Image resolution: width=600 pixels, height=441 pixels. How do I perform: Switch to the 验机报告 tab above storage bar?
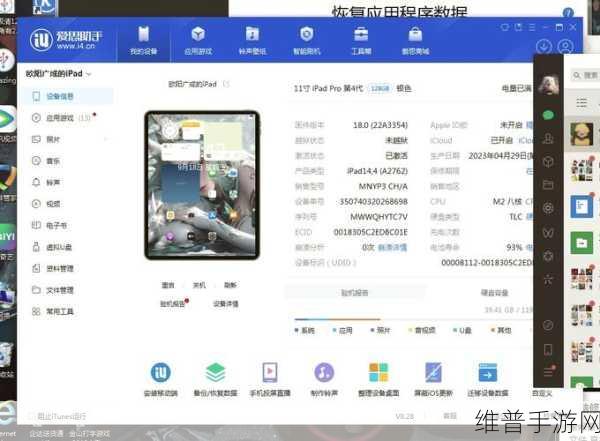355,293
